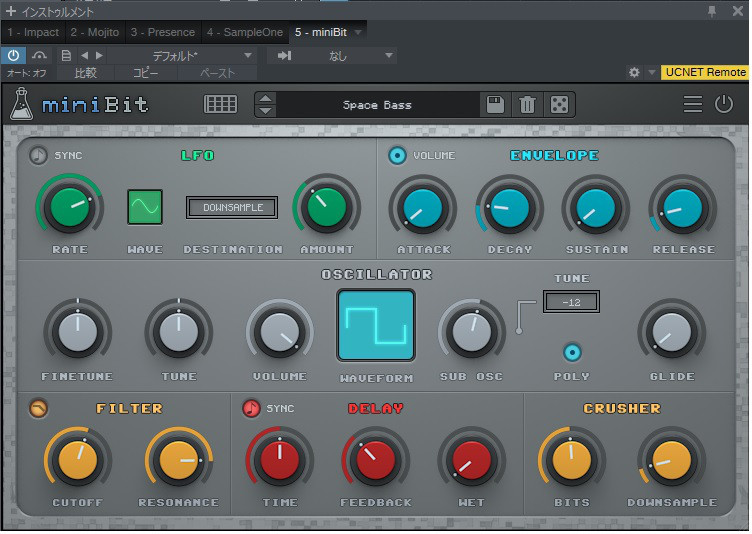Click the 比較 compare button

[86, 73]
